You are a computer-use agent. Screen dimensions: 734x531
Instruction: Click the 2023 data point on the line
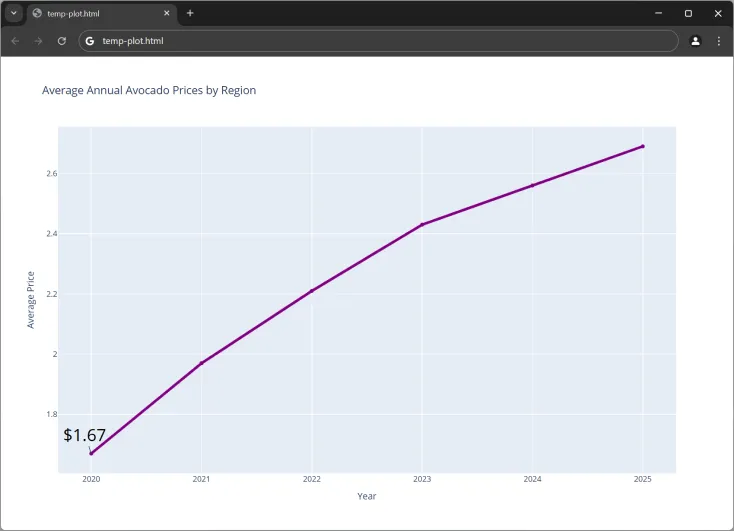point(422,225)
